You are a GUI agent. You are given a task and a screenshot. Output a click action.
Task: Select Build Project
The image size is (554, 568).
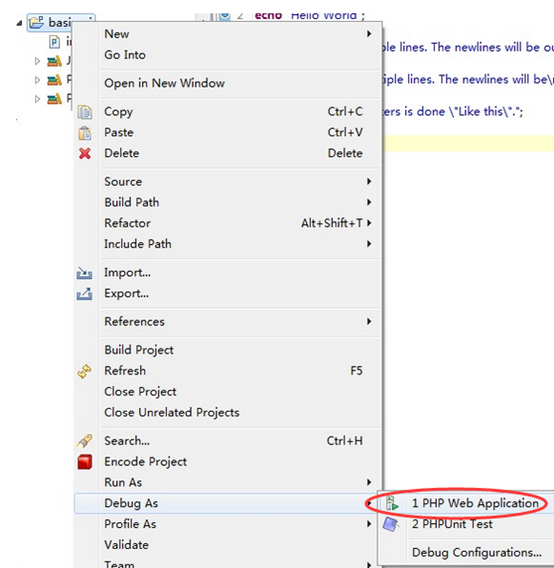point(228,350)
